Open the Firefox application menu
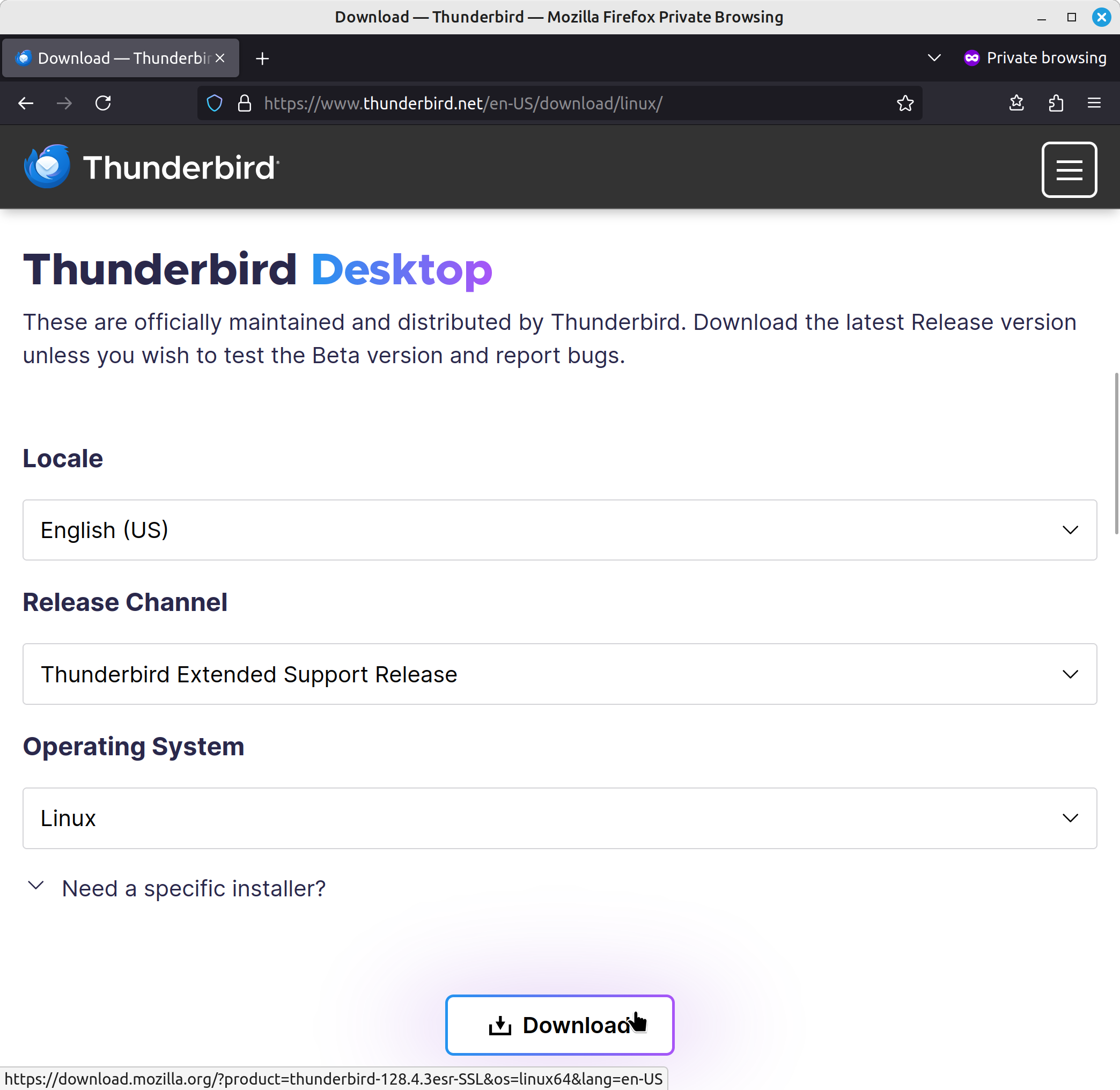The image size is (1120, 1090). tap(1094, 103)
